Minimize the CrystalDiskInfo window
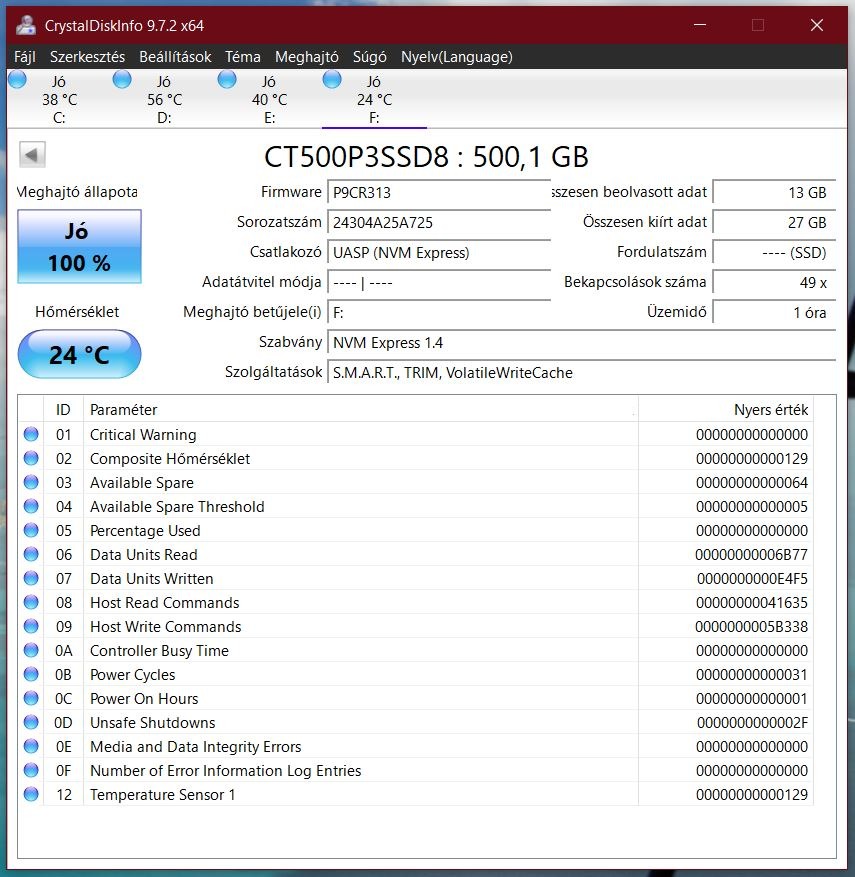Screen dimensions: 855x877 (700, 25)
